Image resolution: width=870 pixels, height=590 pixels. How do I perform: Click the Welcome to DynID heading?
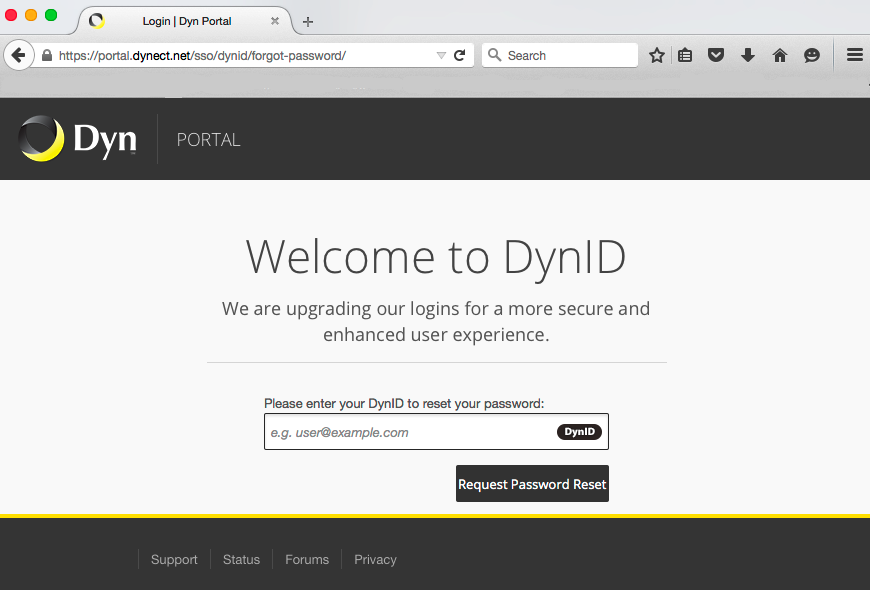436,258
